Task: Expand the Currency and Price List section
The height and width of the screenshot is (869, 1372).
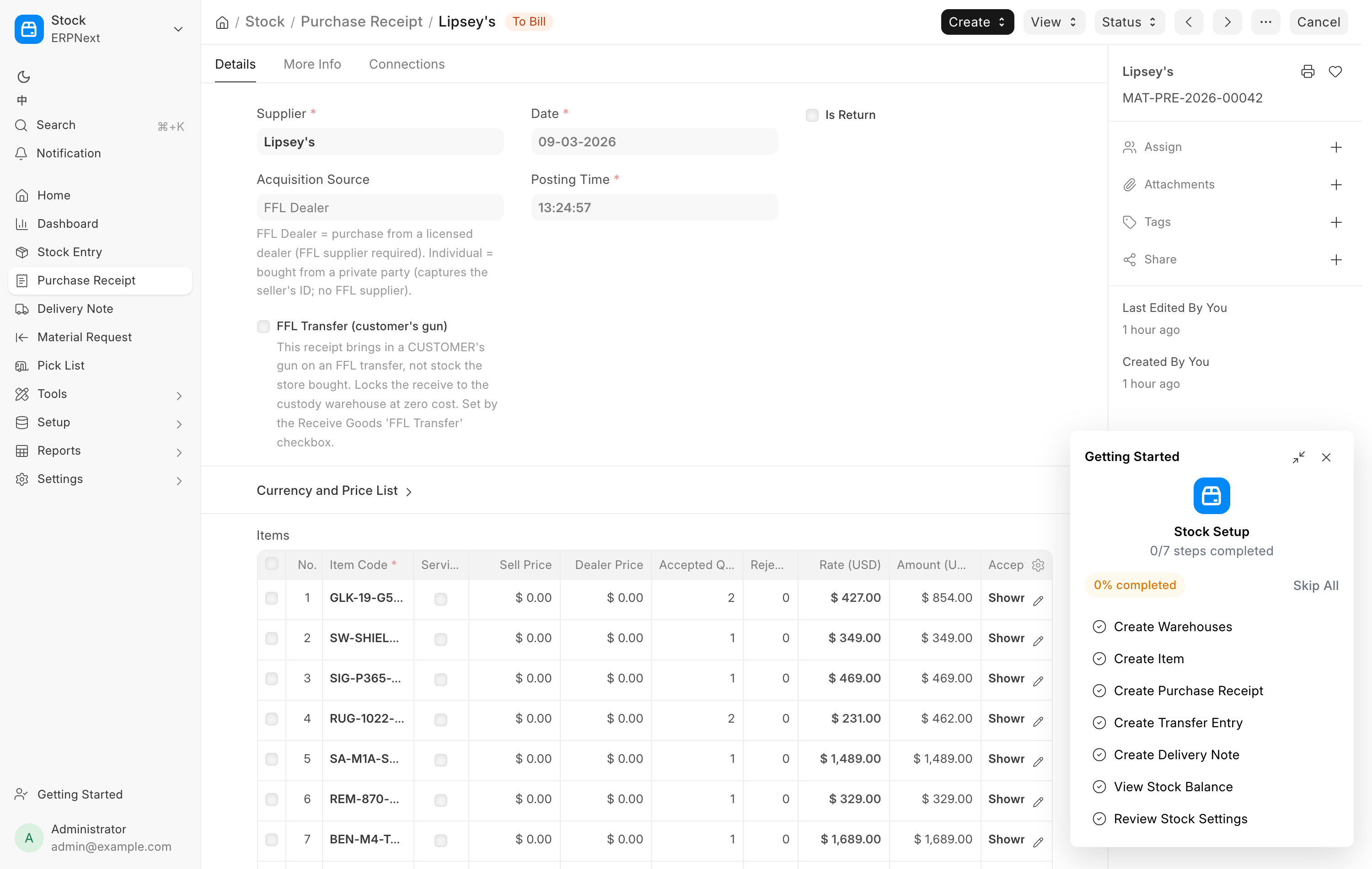Action: [334, 491]
